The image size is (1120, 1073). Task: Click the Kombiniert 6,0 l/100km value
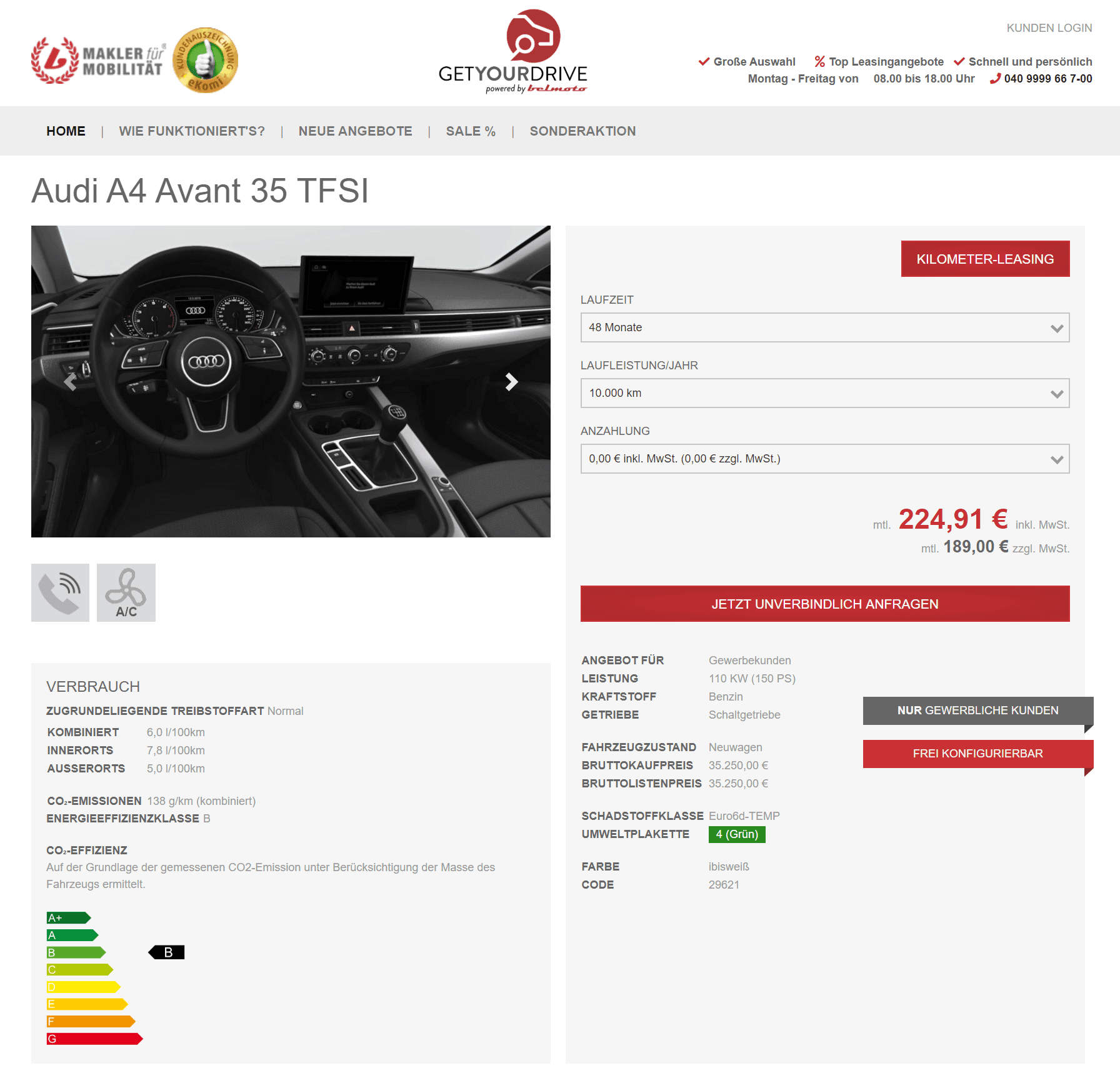click(x=176, y=732)
